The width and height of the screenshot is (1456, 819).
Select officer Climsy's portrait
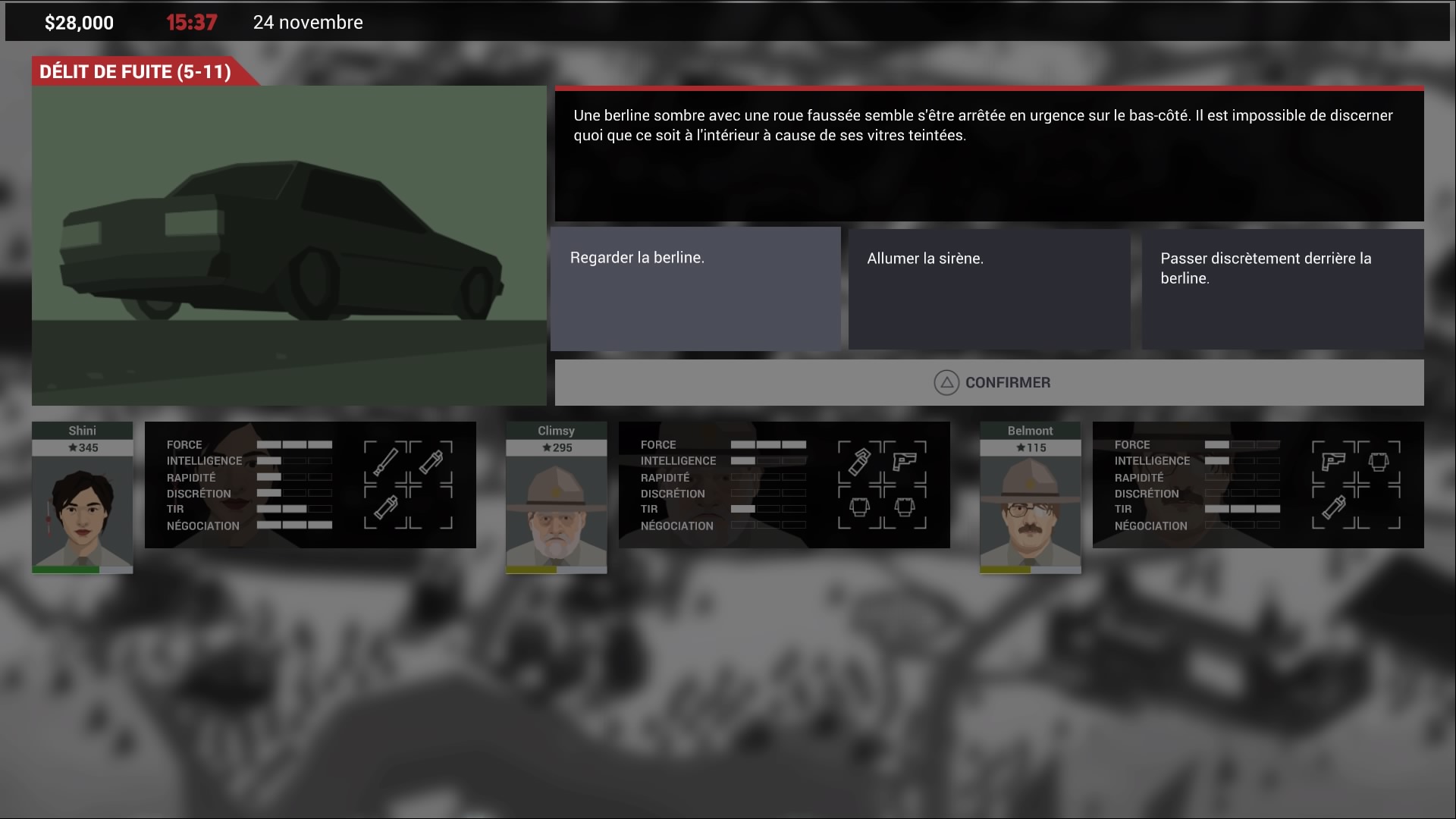pyautogui.click(x=556, y=510)
